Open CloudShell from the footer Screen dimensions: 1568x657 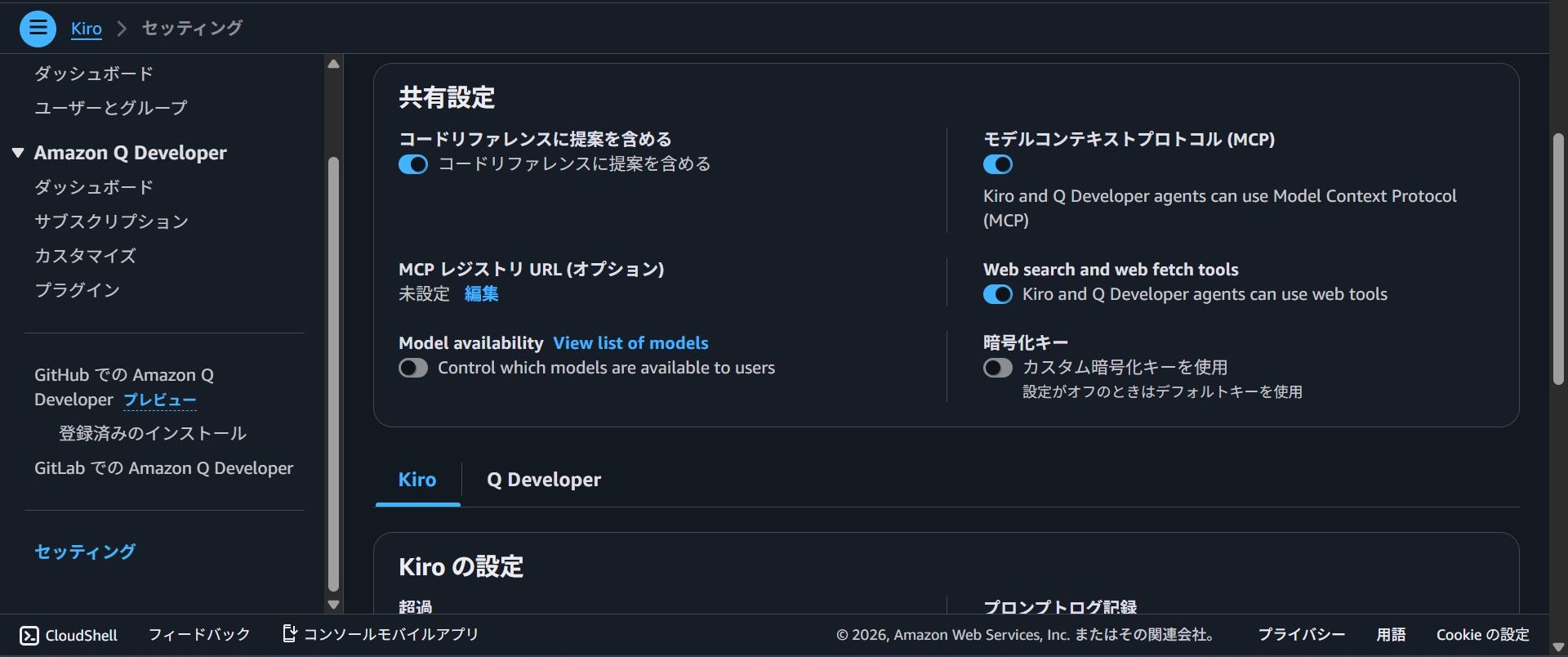tap(69, 636)
